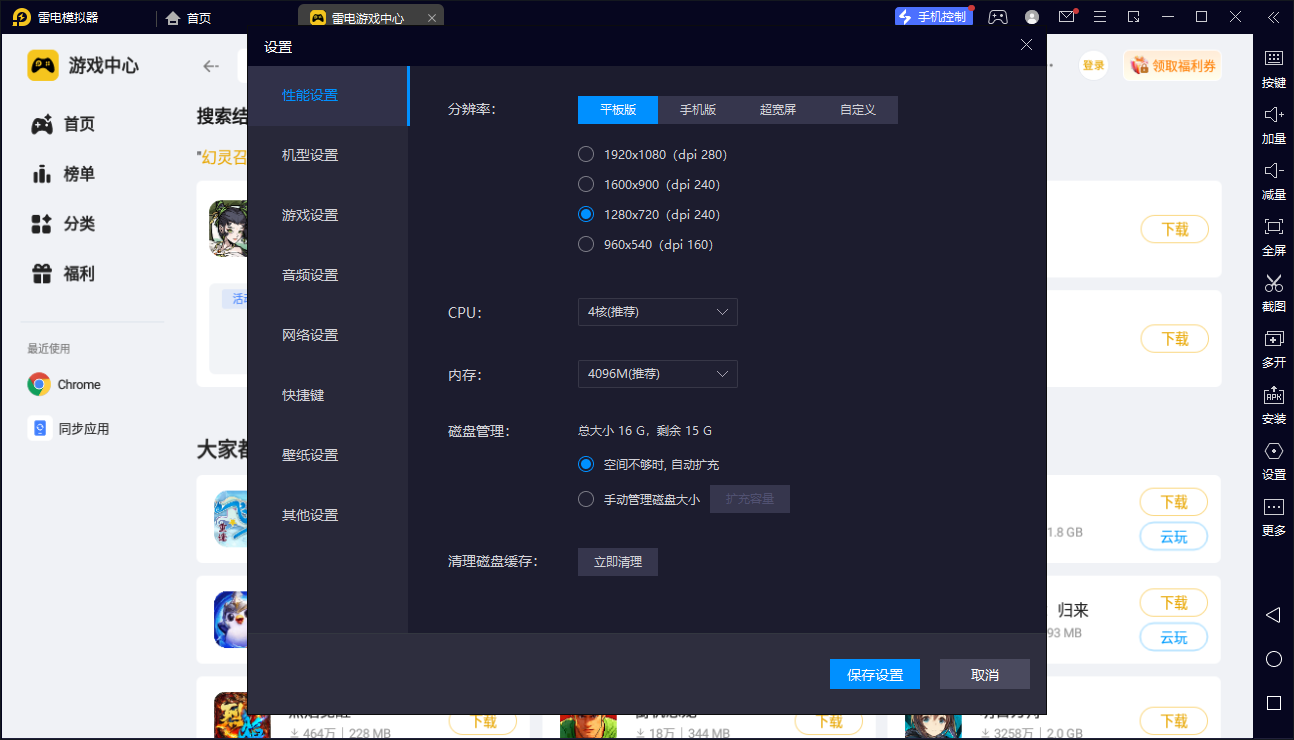Close the 设置 dialog with the X
This screenshot has height=740, width=1294.
point(1026,45)
